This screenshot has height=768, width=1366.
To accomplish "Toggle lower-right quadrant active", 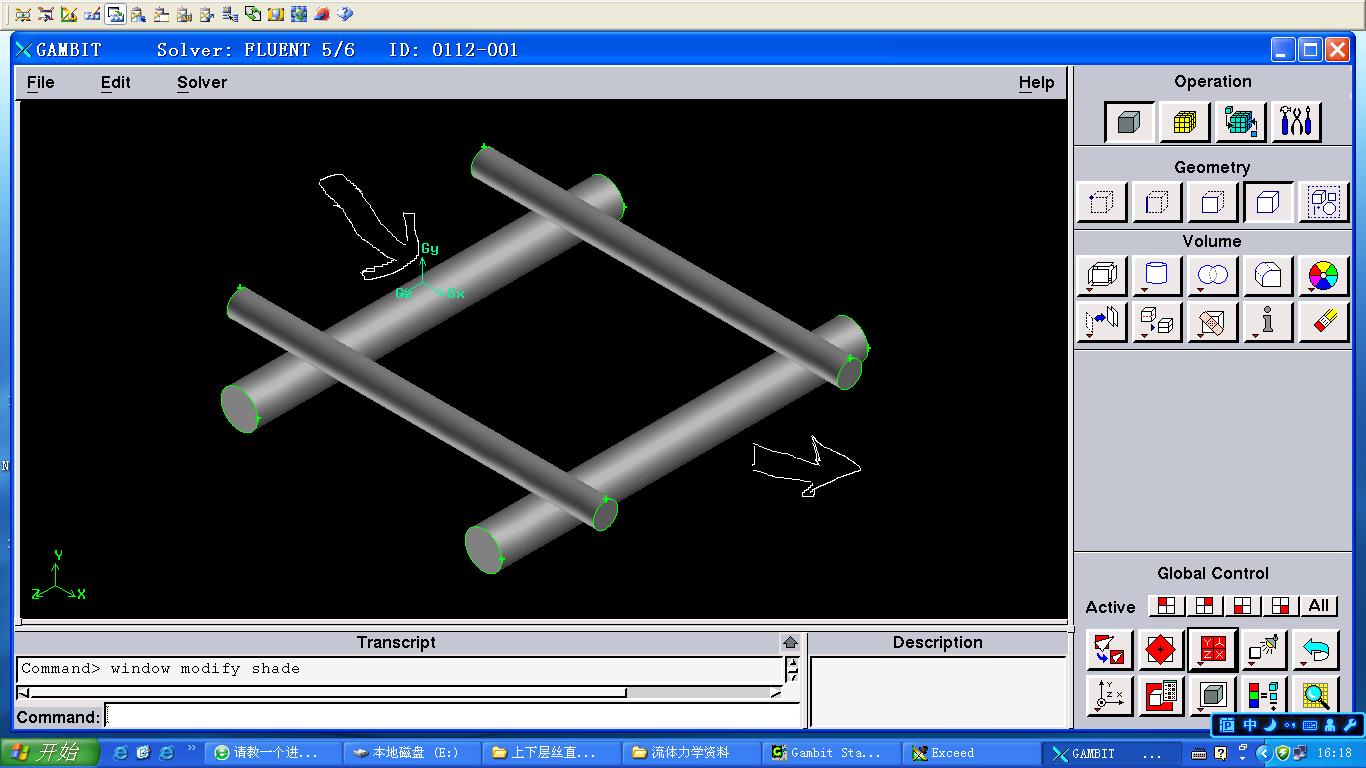I will pyautogui.click(x=1280, y=606).
